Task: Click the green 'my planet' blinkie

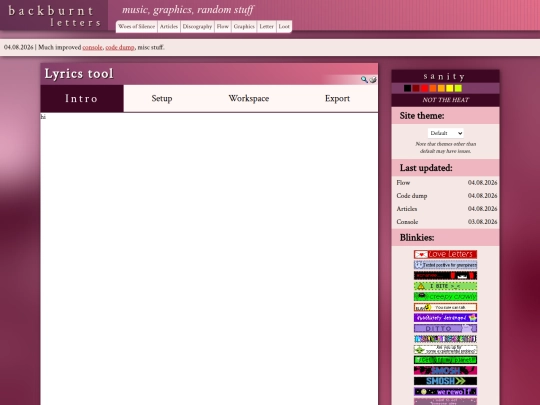Action: [x=445, y=360]
